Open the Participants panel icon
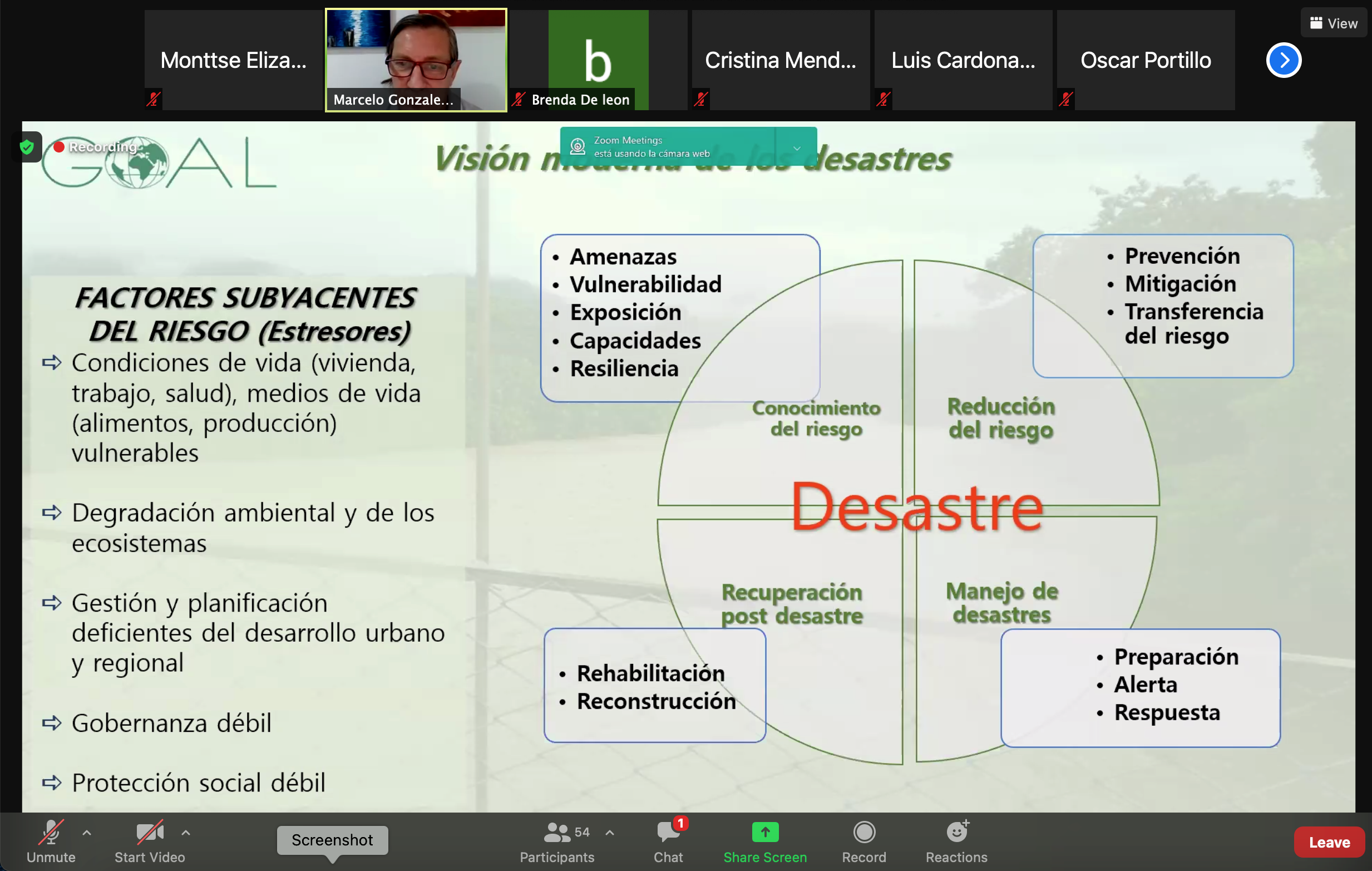Screen dimensions: 1372x871 557,833
